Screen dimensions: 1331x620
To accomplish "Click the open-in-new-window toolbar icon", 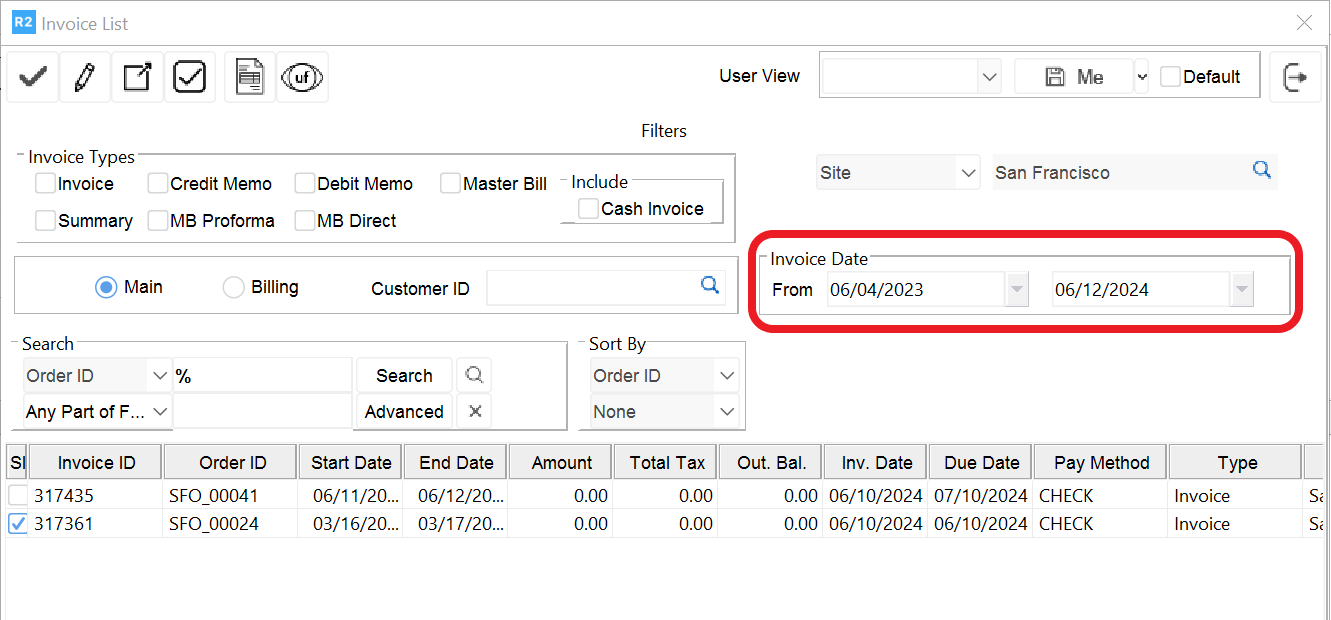I will pos(137,77).
